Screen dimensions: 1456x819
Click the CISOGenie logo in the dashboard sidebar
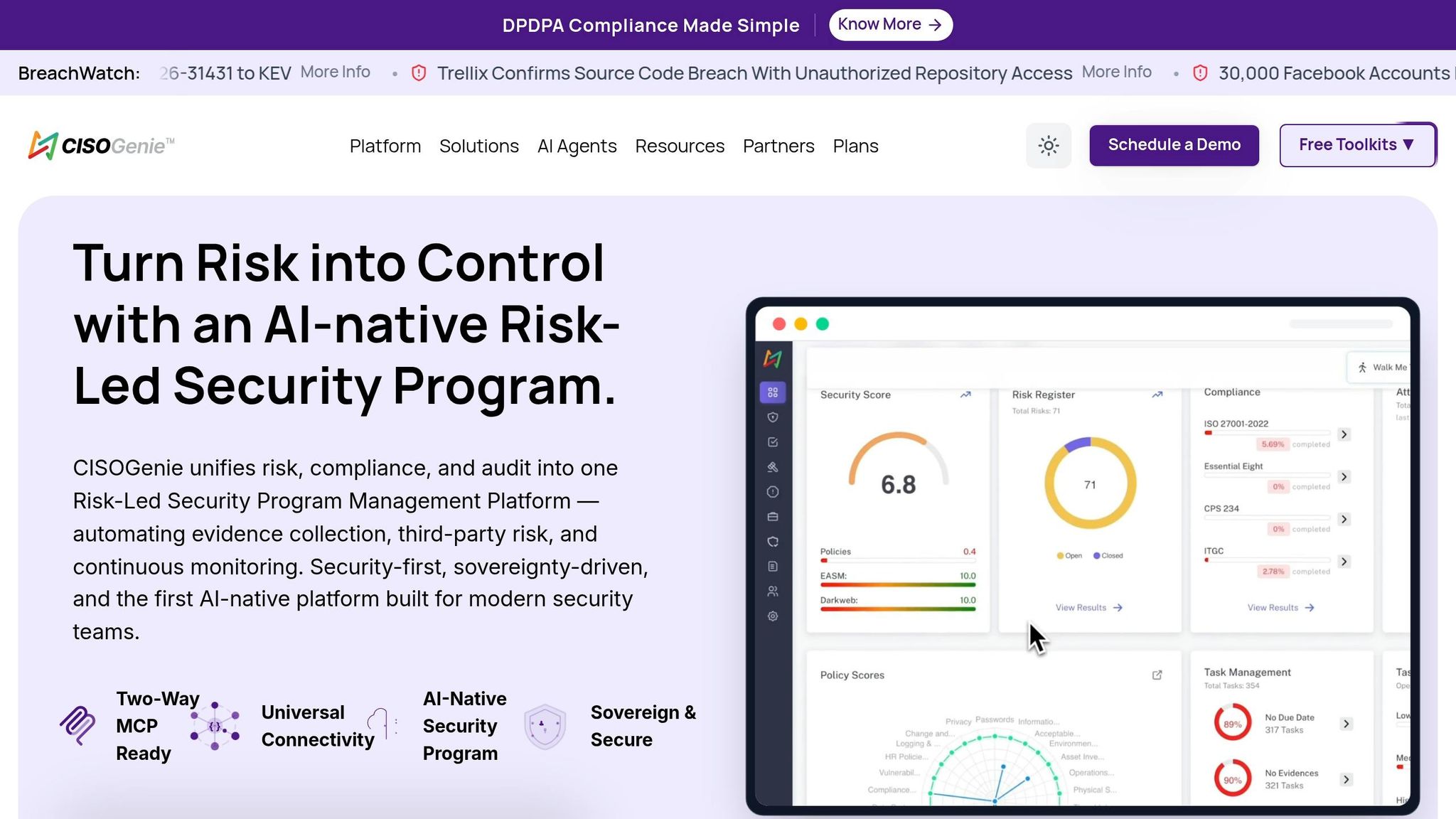[x=773, y=359]
